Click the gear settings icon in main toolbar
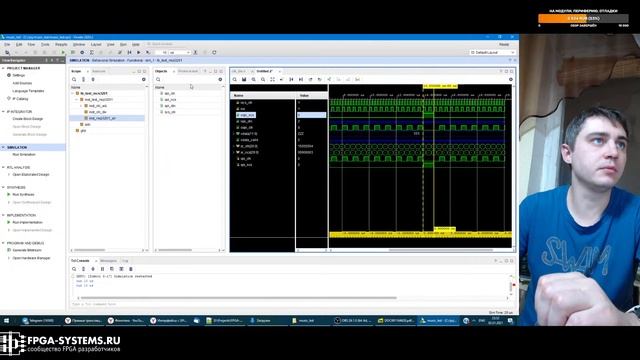This screenshot has width=640, height=360. 82,52
